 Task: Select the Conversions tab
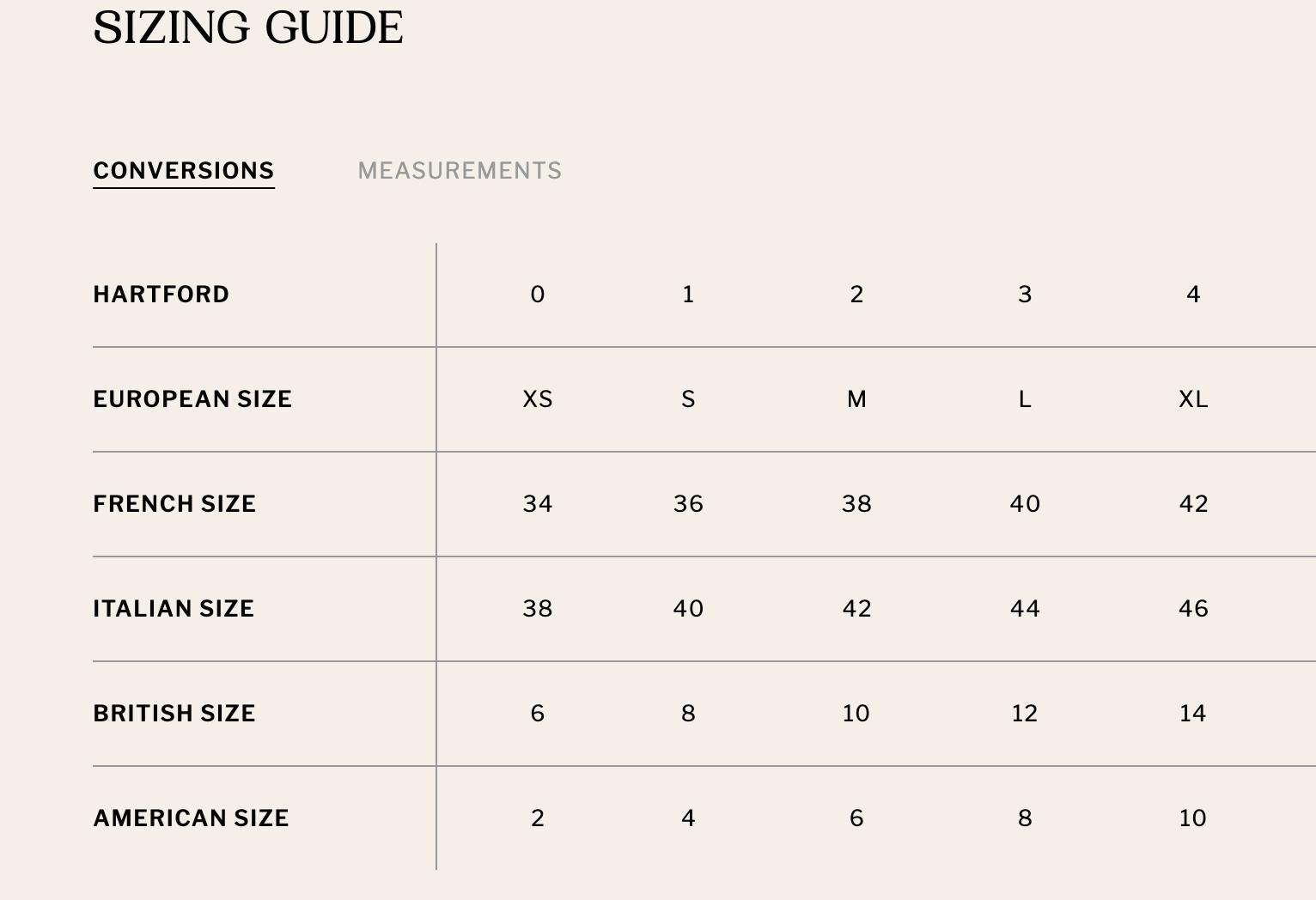coord(184,171)
